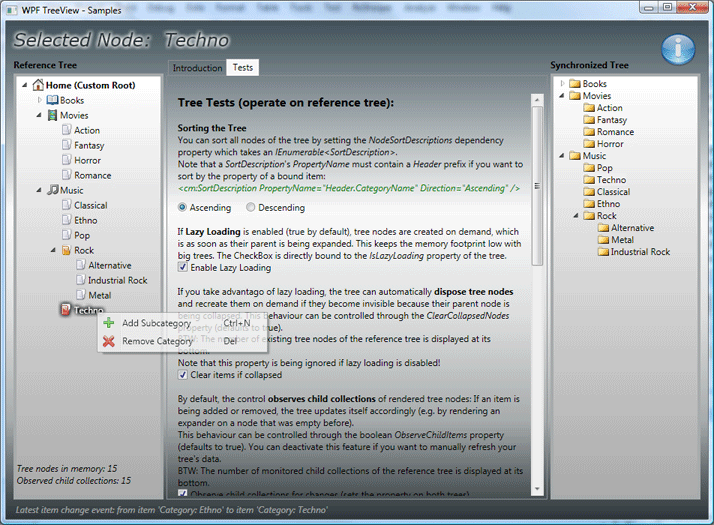
Task: Select Ethno in Synchronized Tree
Action: pyautogui.click(x=608, y=204)
